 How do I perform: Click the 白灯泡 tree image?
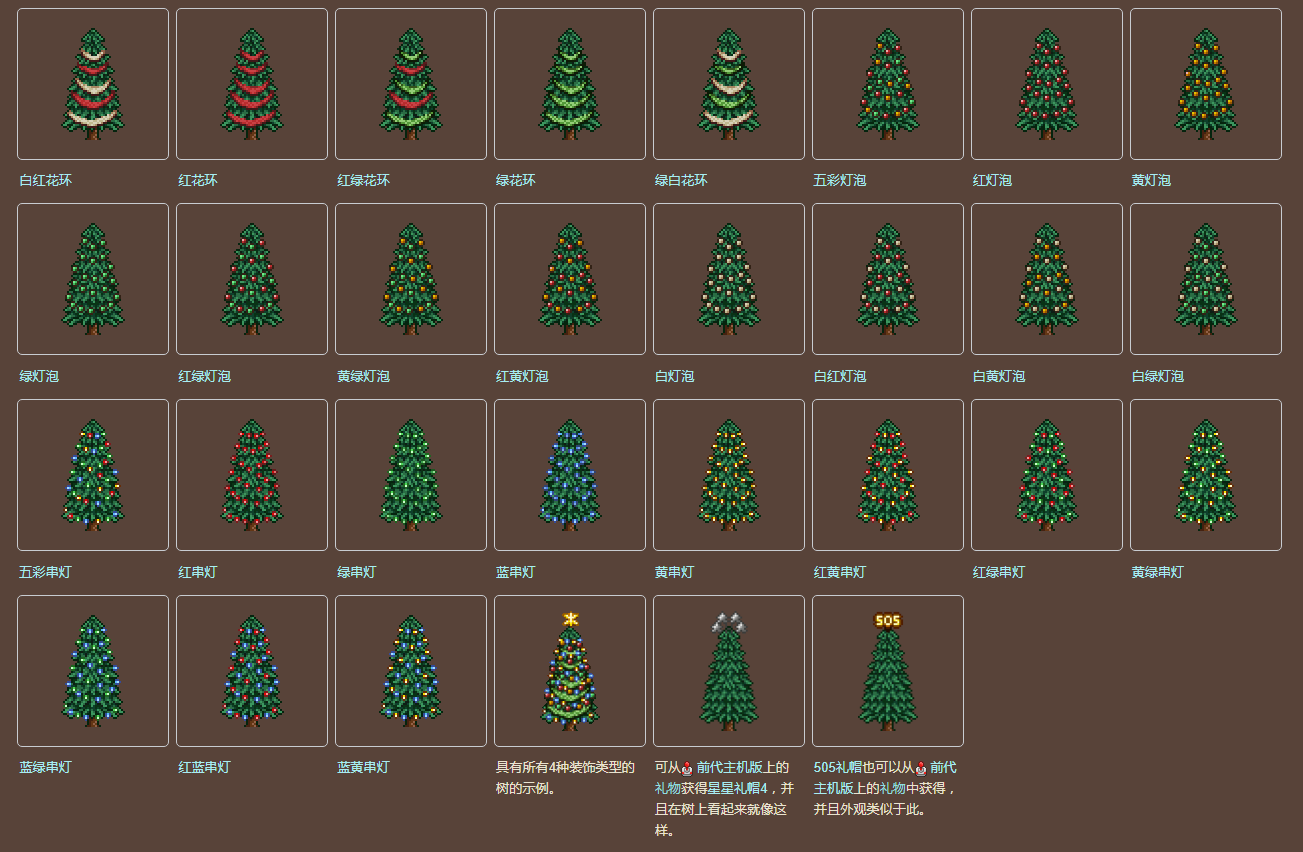coord(729,279)
